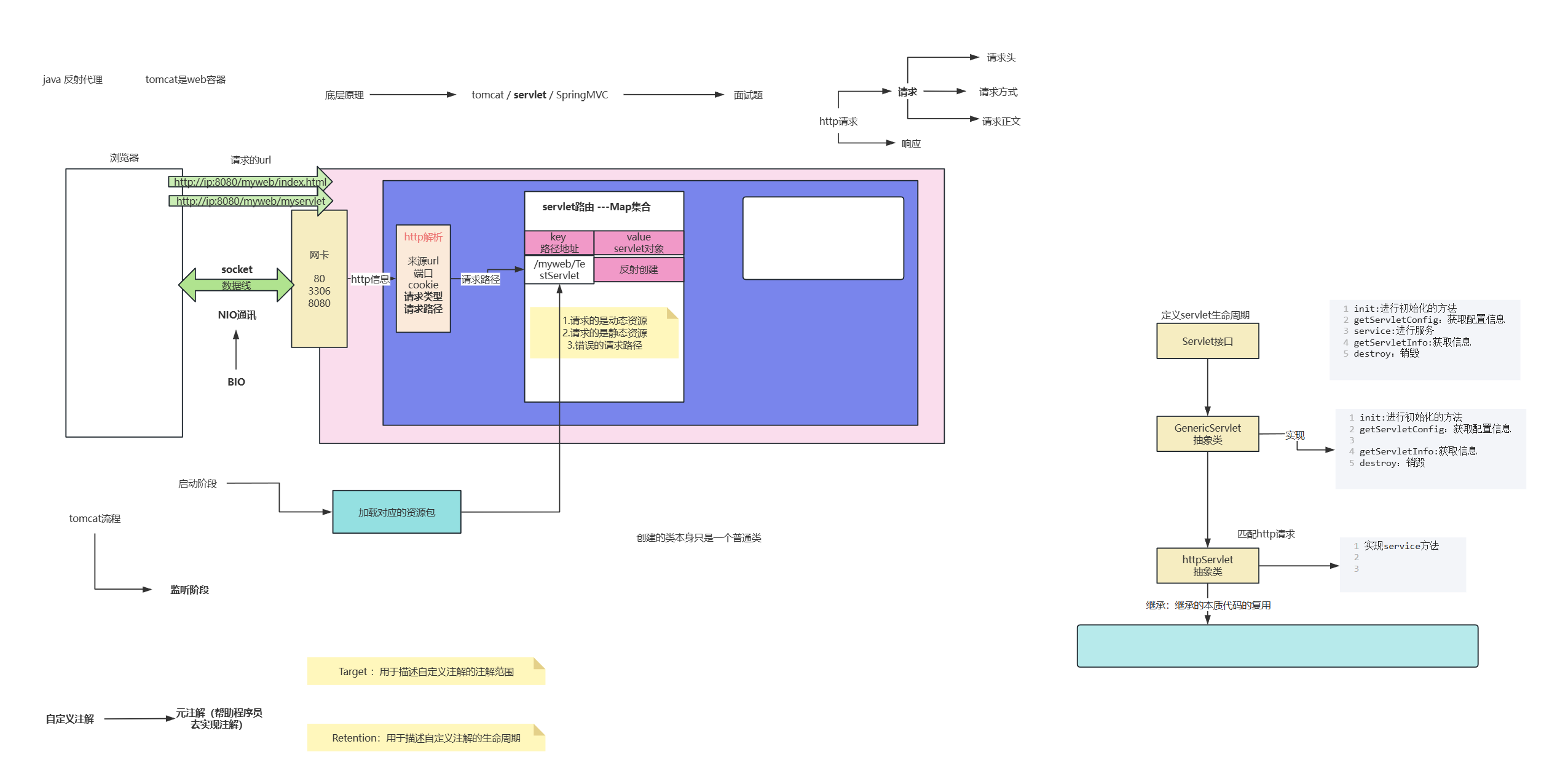Click the '实现service方法' code line
Viewport: 1568px width, 760px height.
[x=1401, y=546]
